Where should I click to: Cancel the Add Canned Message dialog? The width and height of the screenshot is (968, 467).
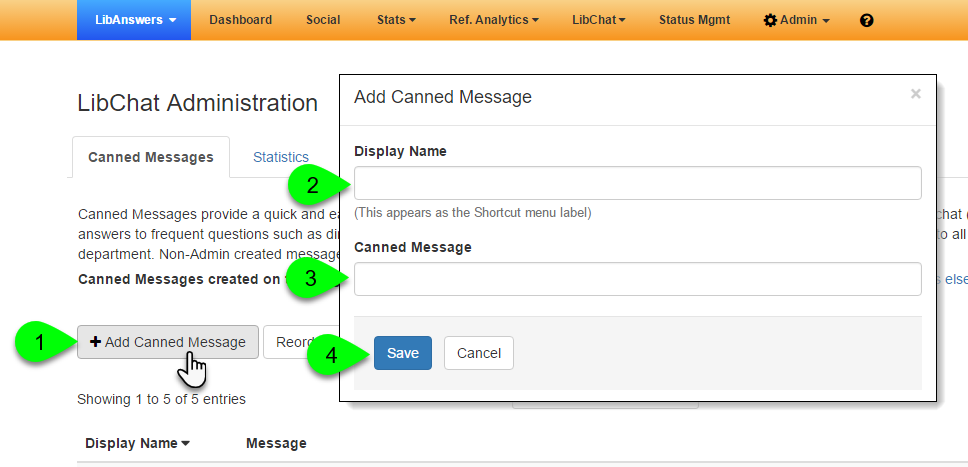[478, 353]
